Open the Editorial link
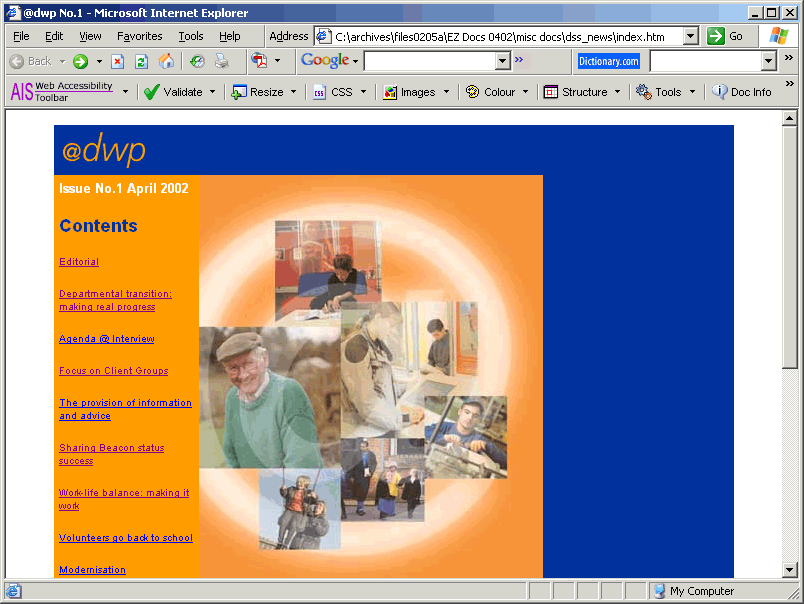This screenshot has width=804, height=604. [79, 262]
